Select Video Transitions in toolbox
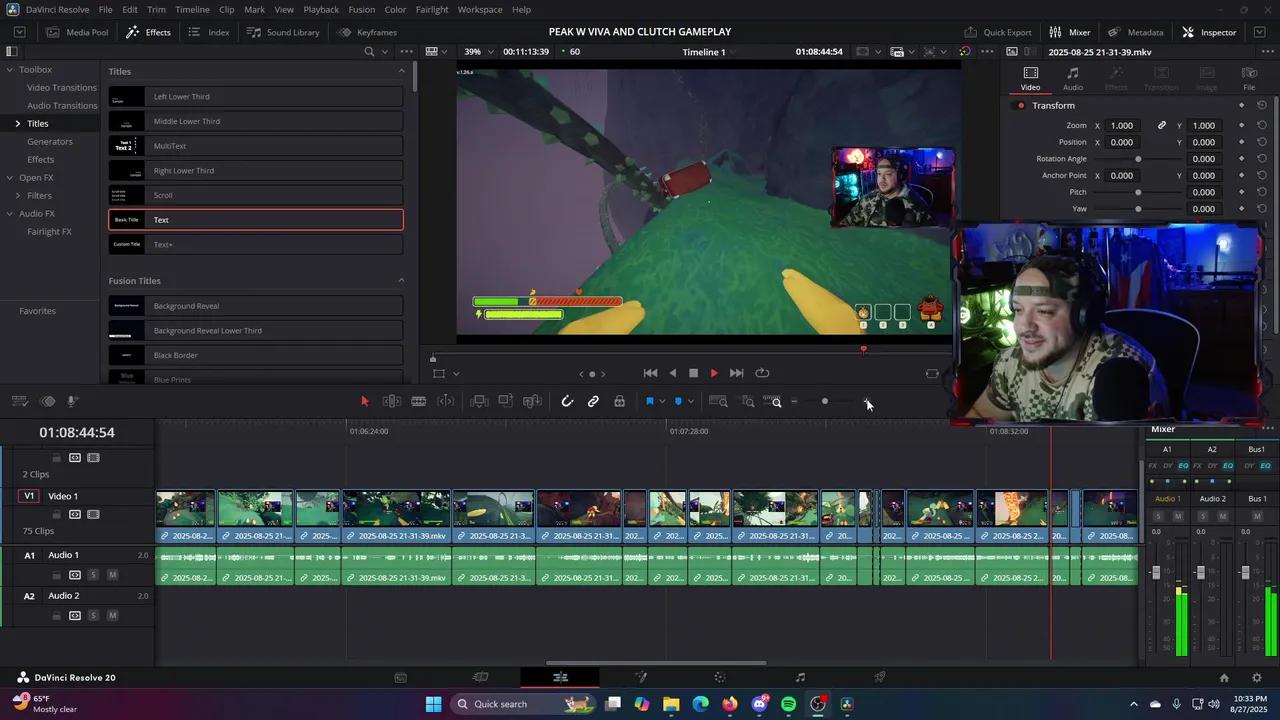1280x720 pixels. (x=62, y=88)
